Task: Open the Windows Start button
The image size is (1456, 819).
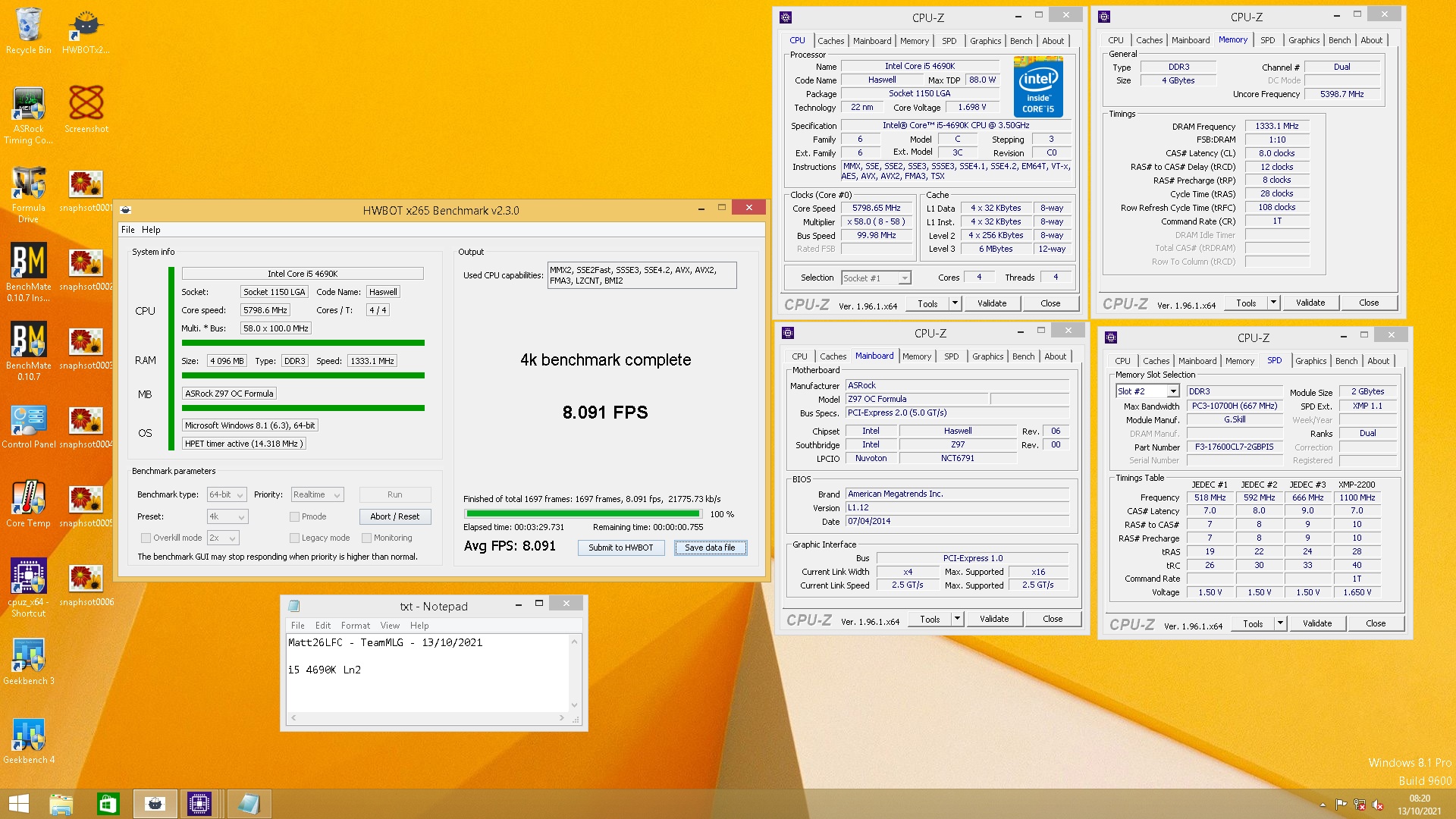Action: (19, 804)
